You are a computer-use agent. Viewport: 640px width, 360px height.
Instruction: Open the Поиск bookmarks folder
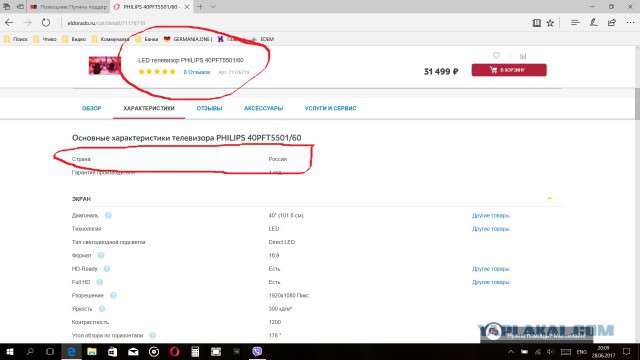[x=16, y=39]
